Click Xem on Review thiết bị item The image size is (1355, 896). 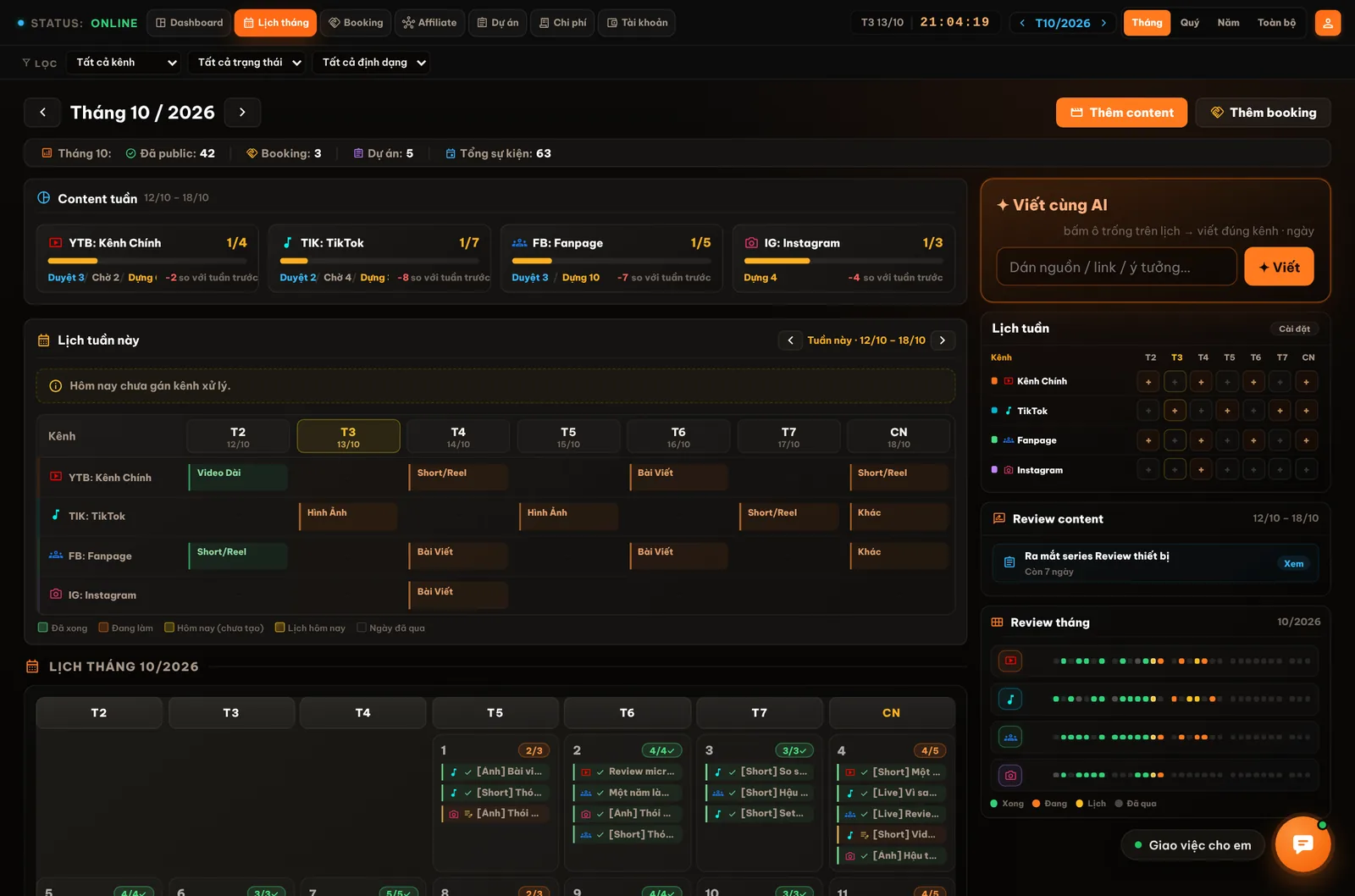1293,564
